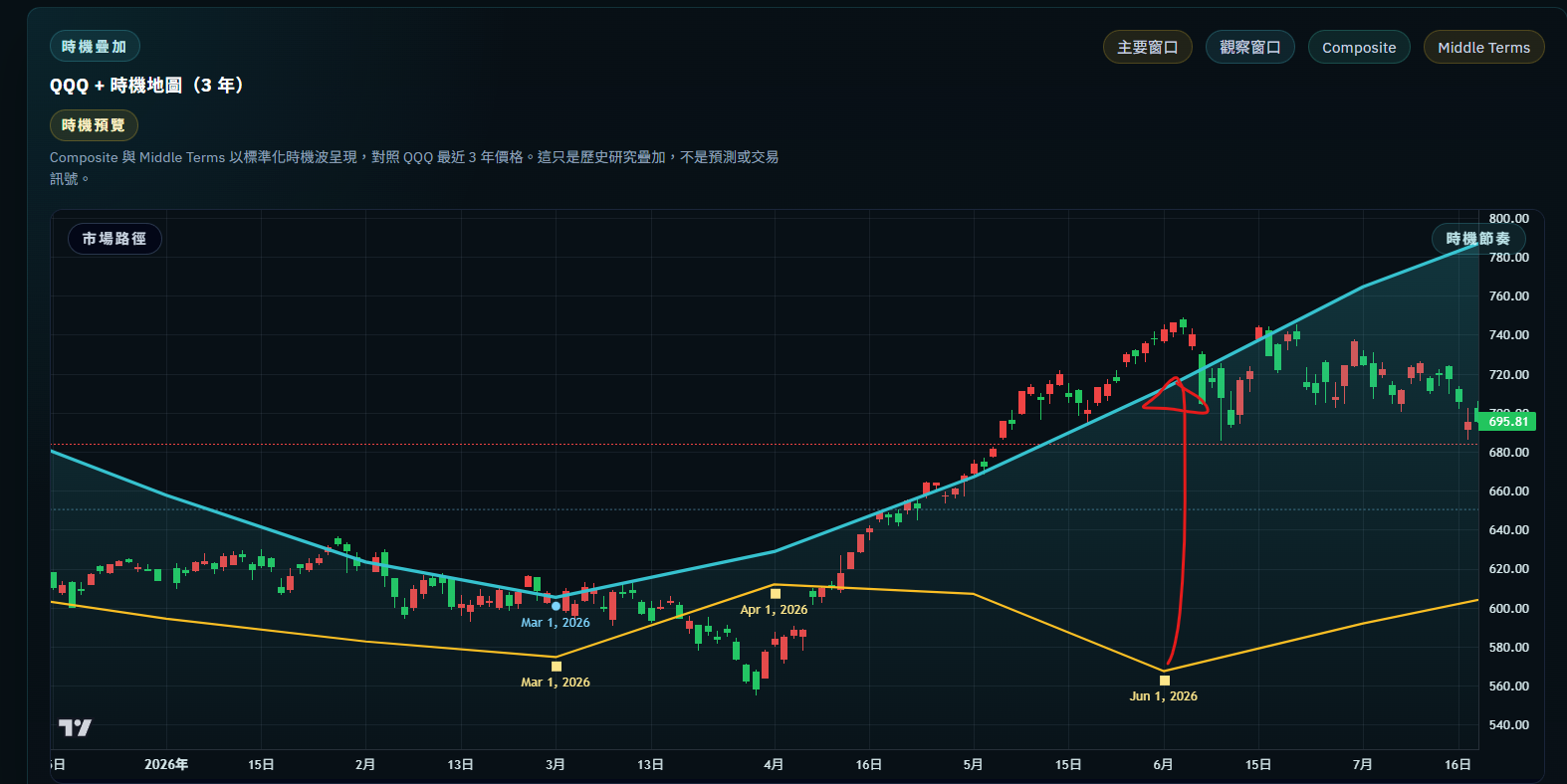The height and width of the screenshot is (784, 1567).
Task: Click the 5月 time axis label
Action: [974, 765]
